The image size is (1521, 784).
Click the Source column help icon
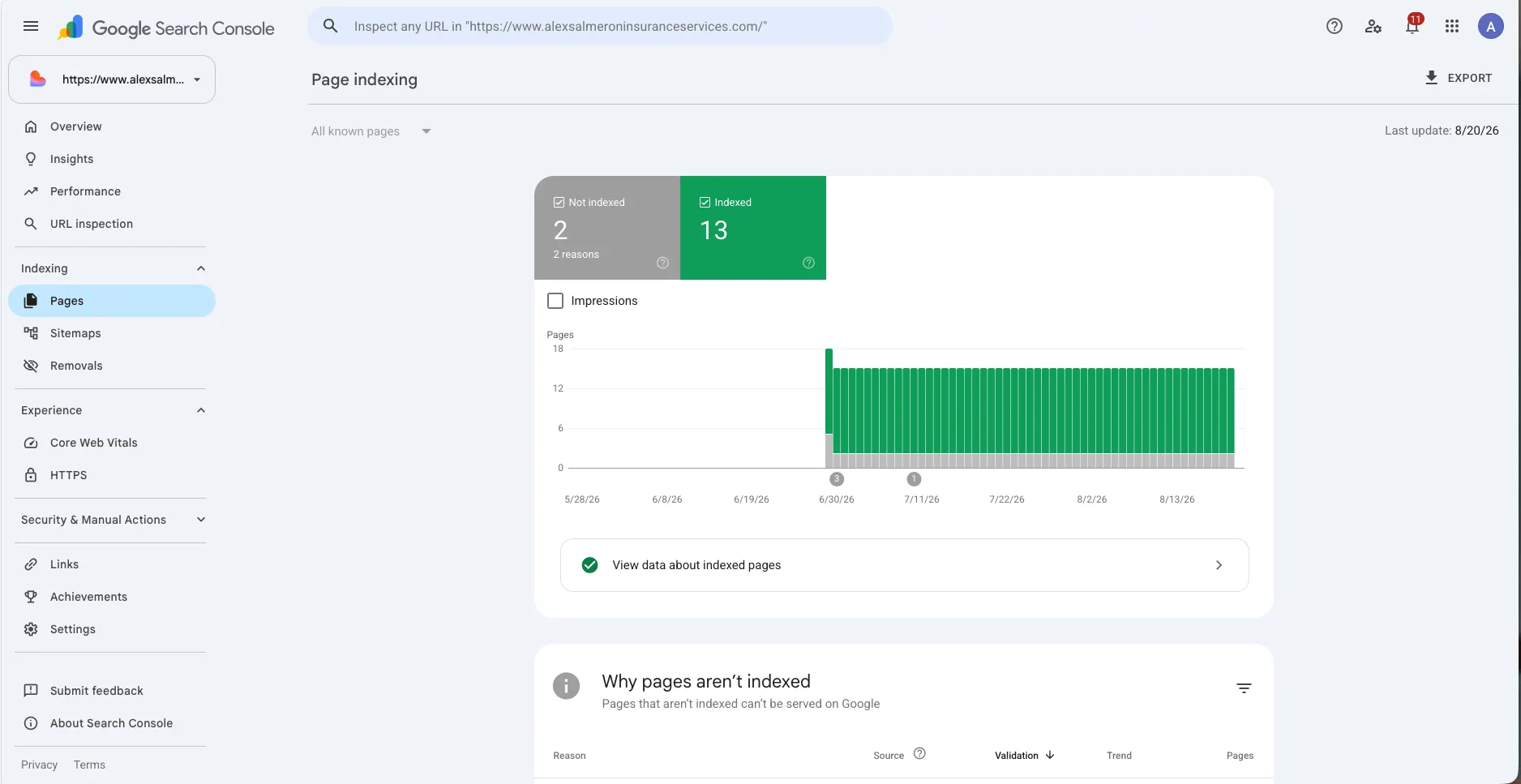[x=919, y=754]
